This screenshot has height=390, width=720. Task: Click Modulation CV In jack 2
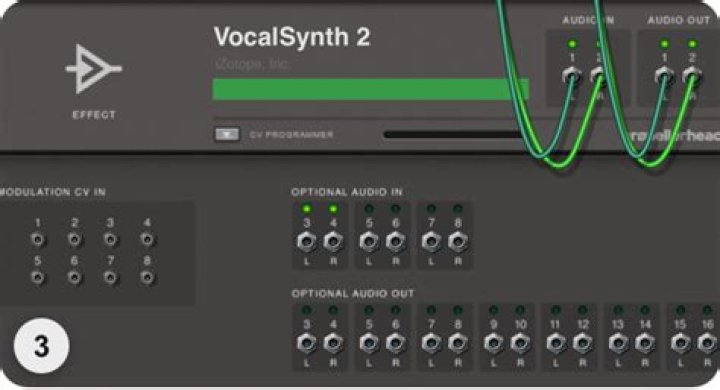(74, 239)
